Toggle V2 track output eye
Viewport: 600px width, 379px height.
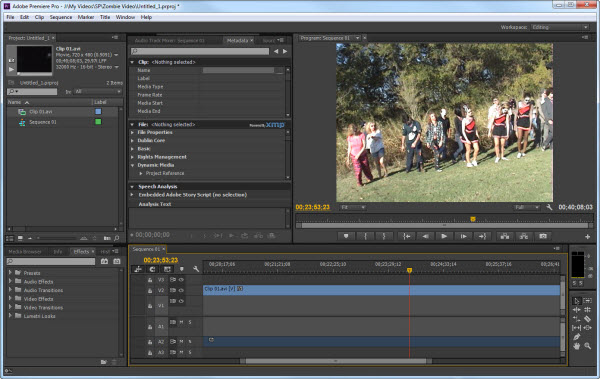tap(181, 291)
